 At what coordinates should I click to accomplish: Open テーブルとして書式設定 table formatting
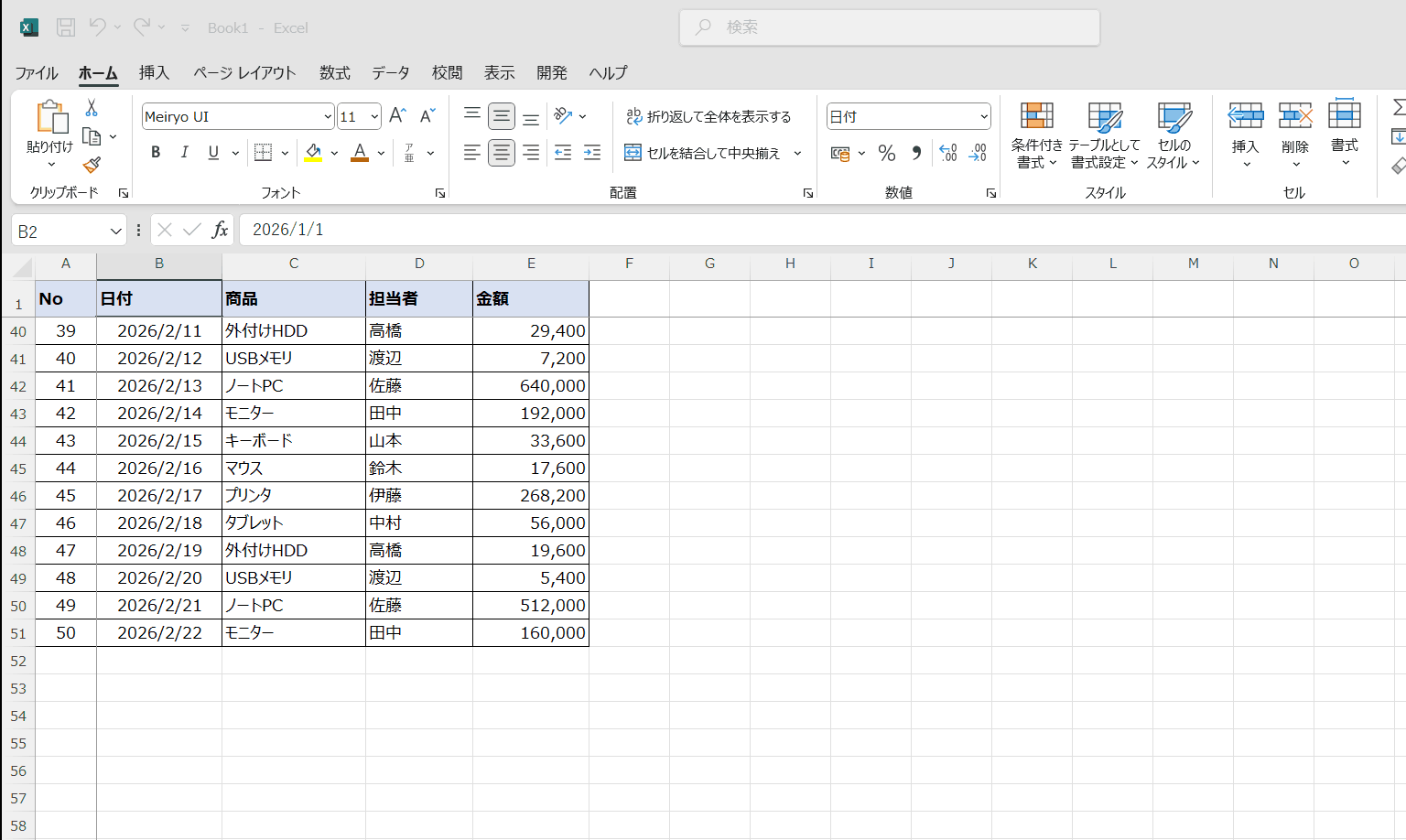1105,135
